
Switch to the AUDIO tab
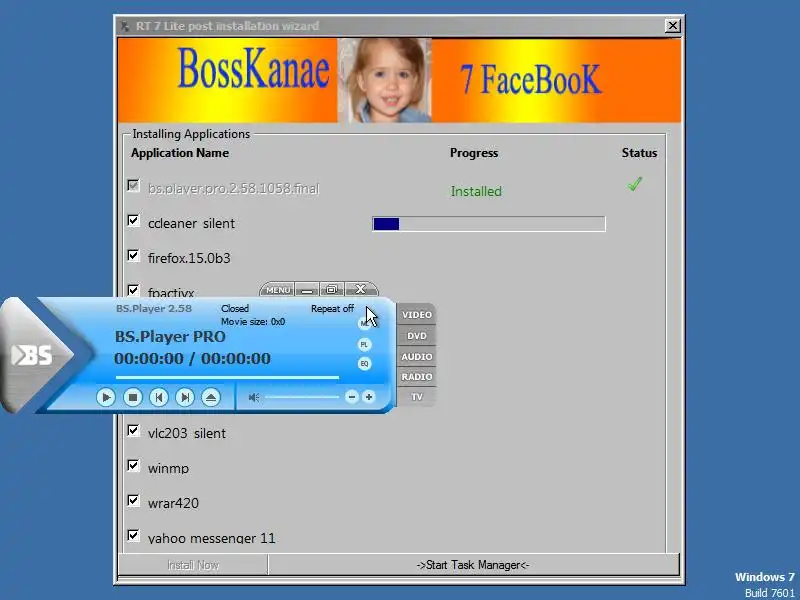point(416,357)
